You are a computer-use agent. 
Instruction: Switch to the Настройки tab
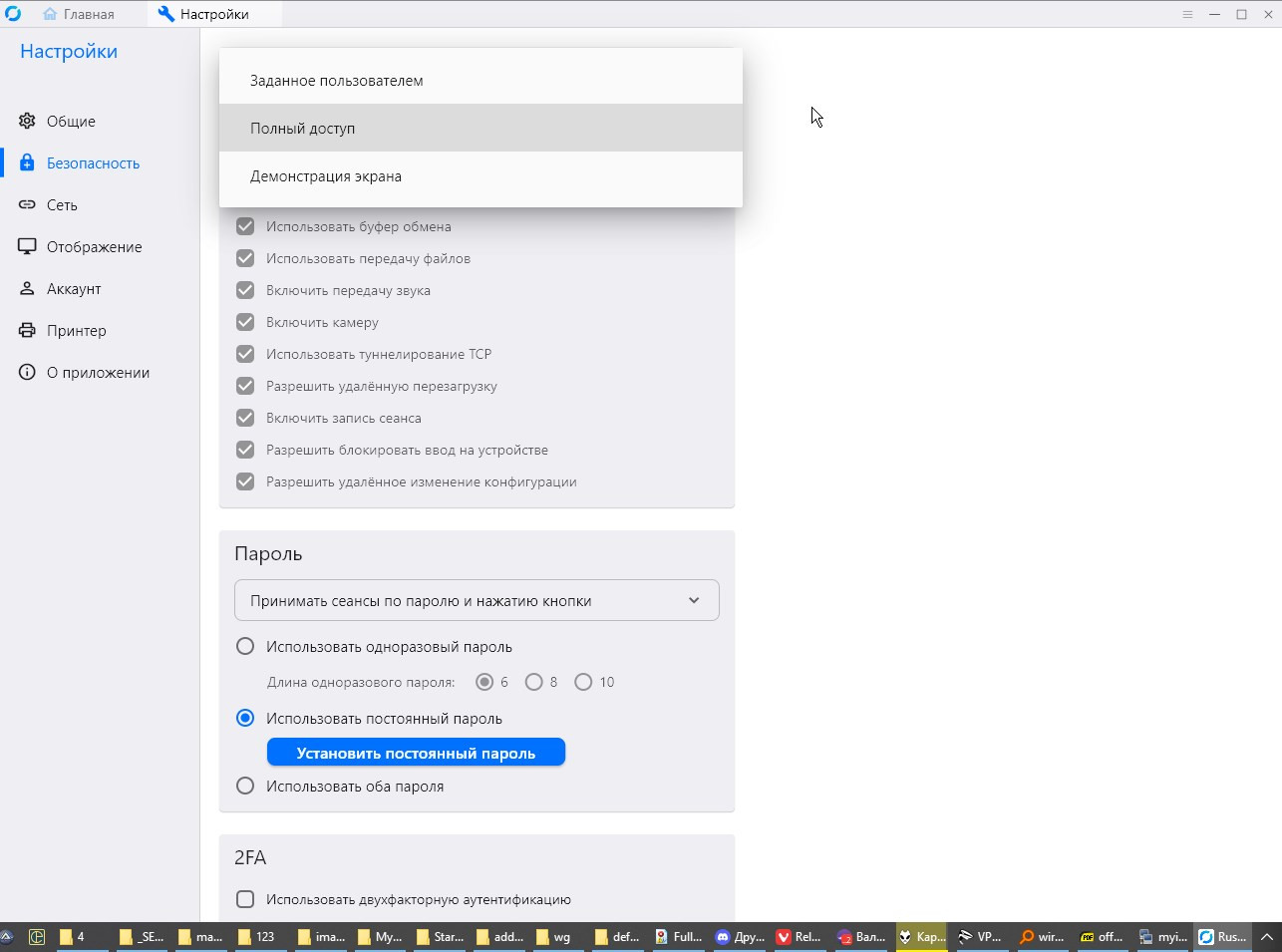(213, 14)
